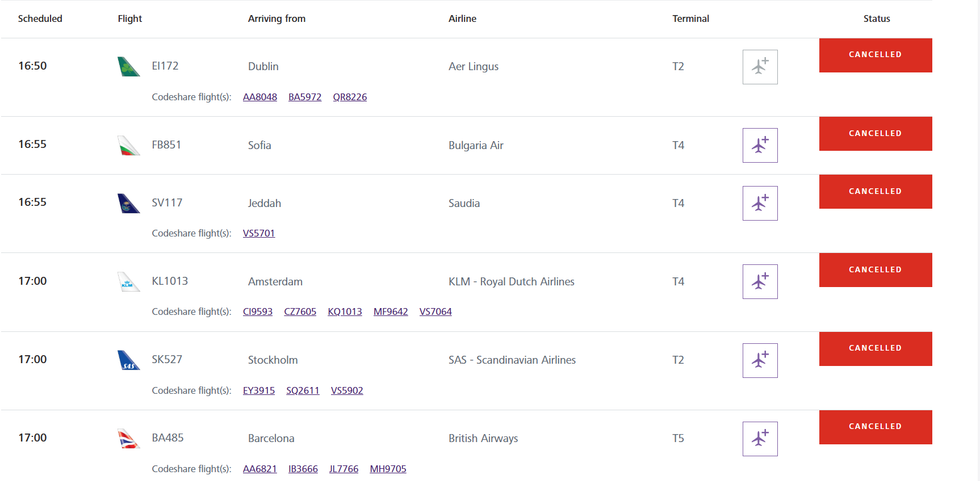Click the add-flight plane icon for KL1013 Amsterdam
The width and height of the screenshot is (980, 481).
tap(760, 281)
